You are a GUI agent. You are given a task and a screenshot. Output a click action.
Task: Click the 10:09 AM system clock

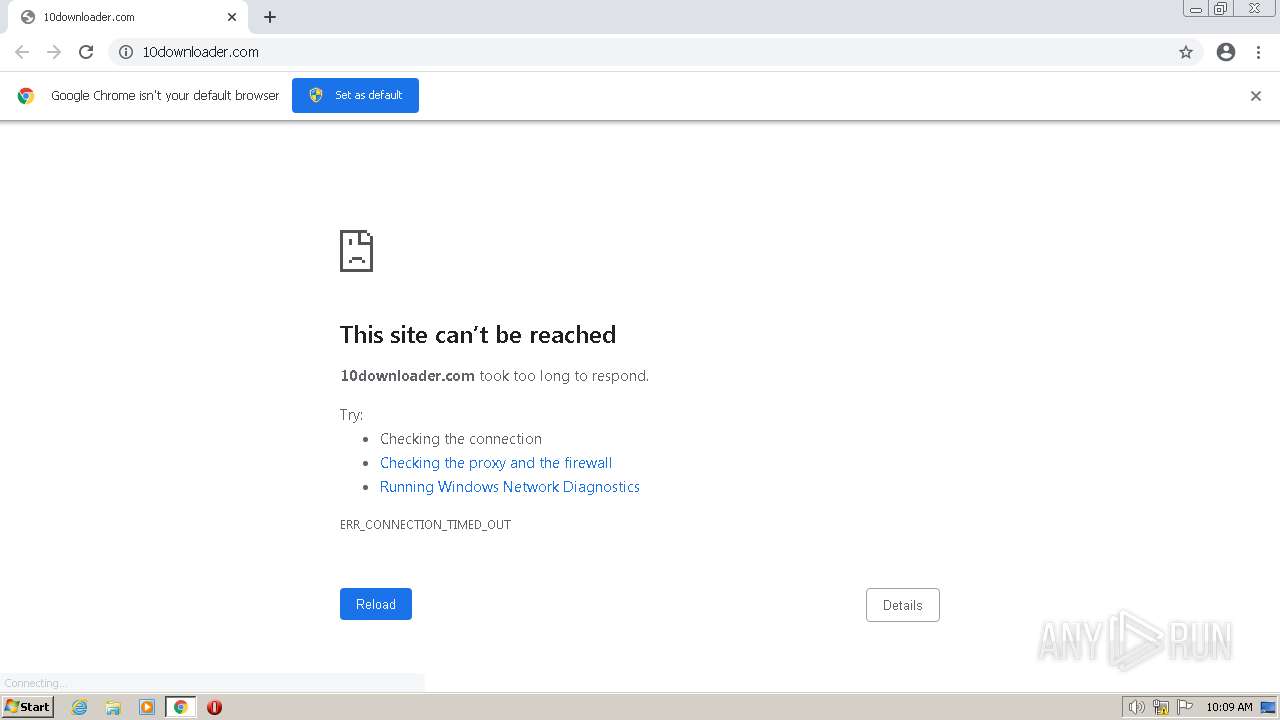(1229, 707)
